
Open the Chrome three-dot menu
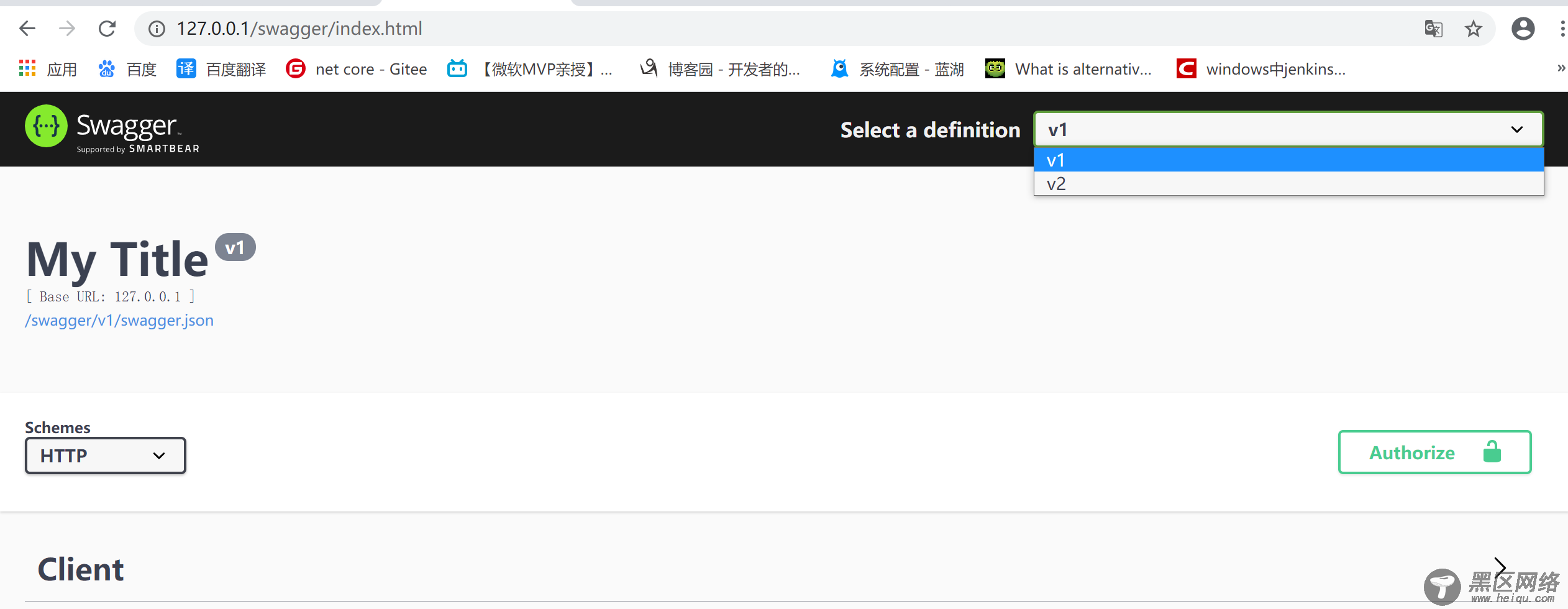1562,29
